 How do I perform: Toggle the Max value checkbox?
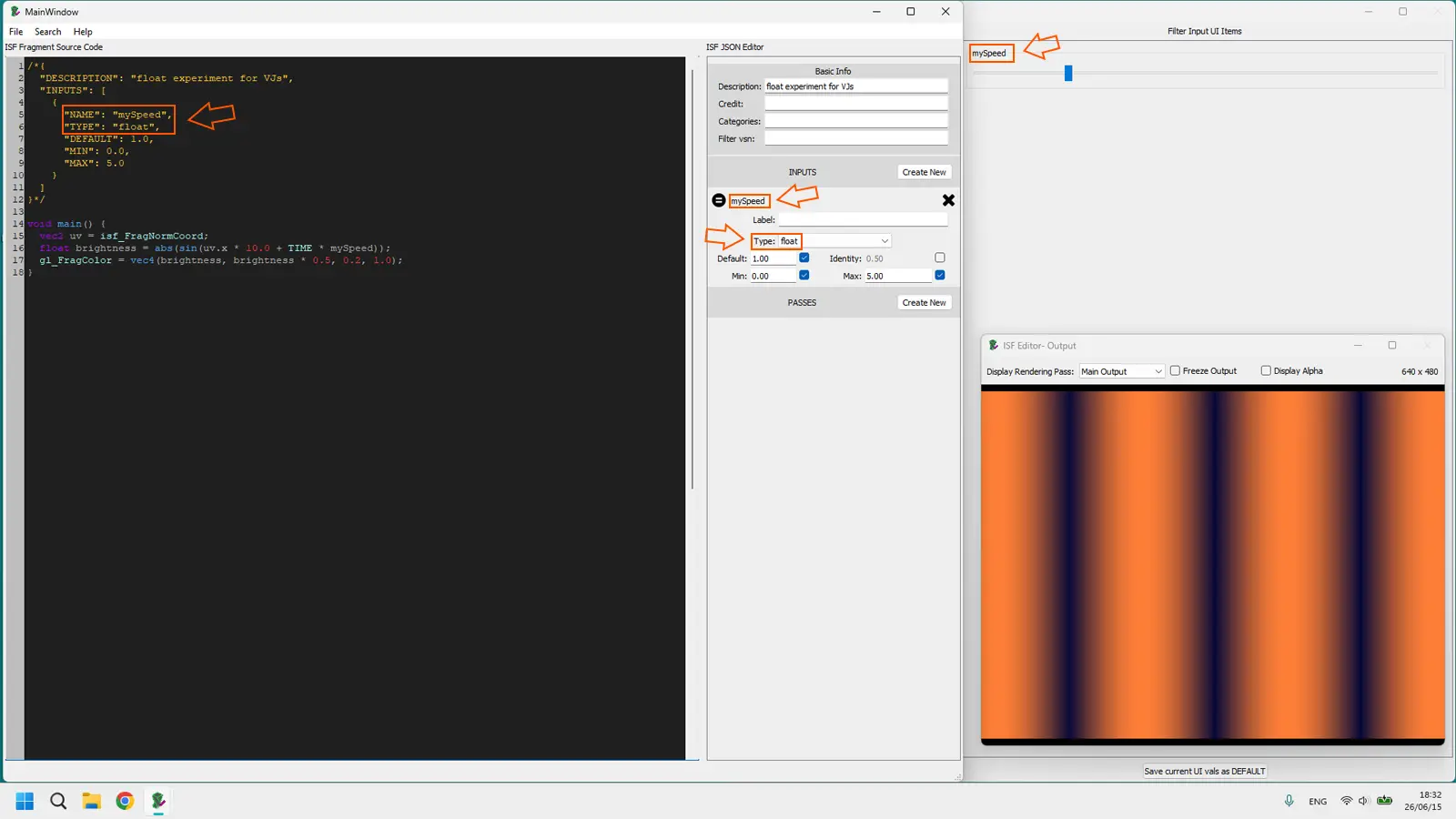tap(940, 276)
